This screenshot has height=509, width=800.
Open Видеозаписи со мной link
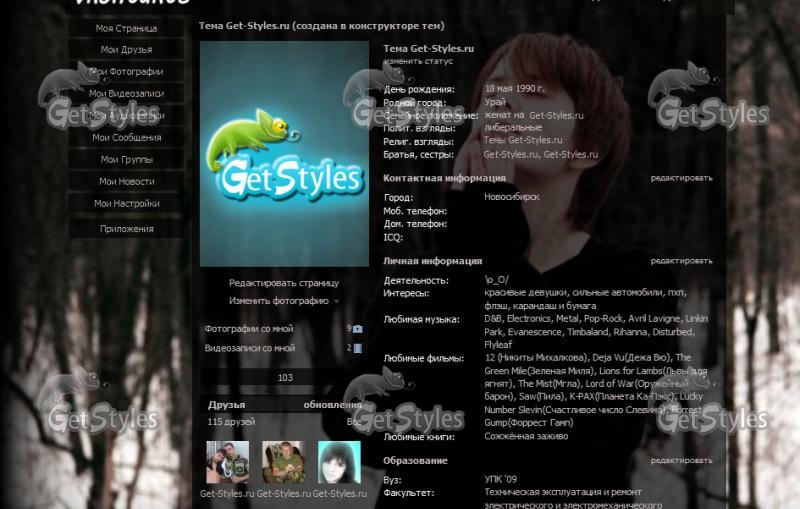pos(249,348)
